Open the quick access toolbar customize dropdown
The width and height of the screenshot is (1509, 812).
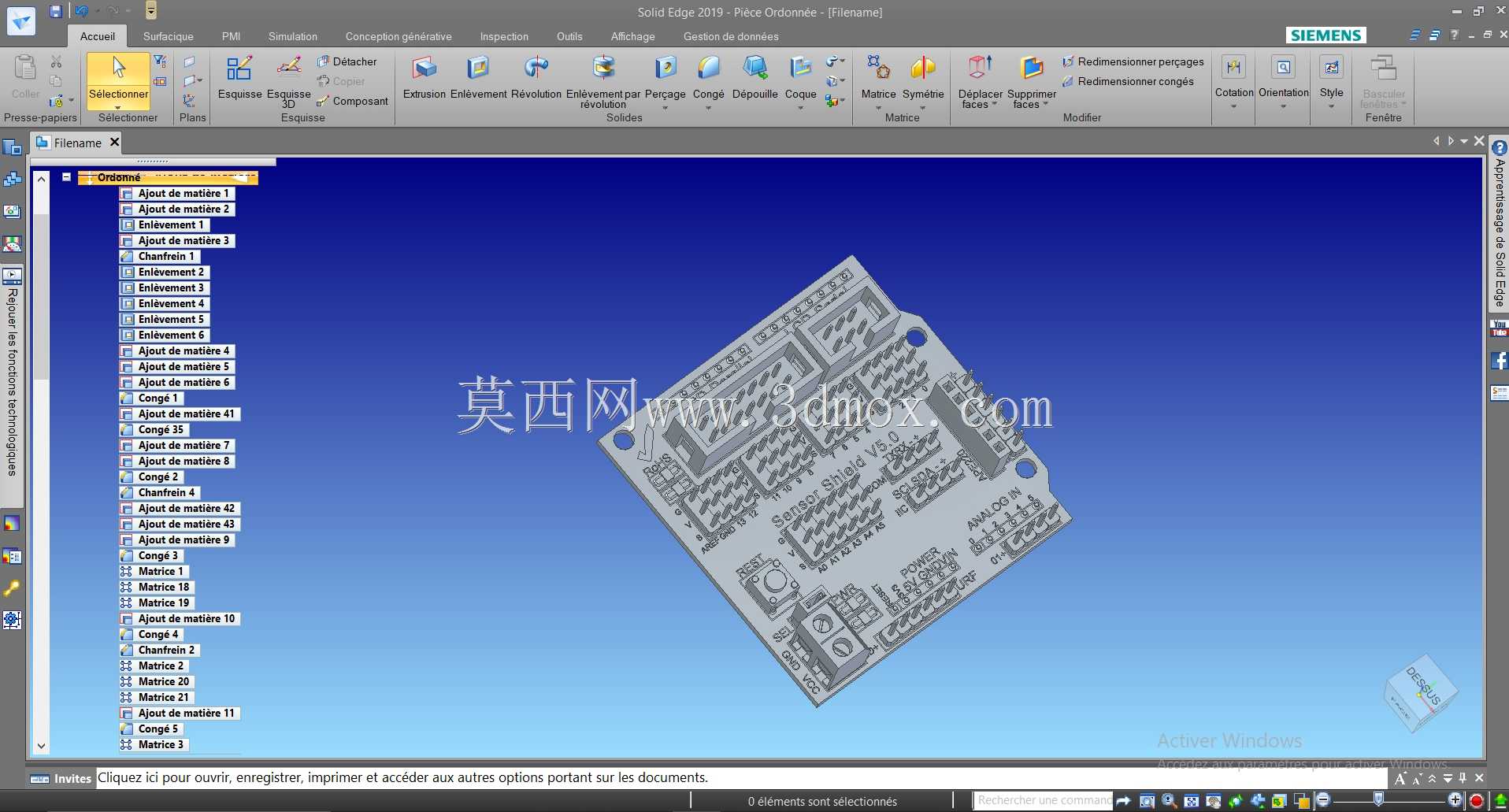151,10
